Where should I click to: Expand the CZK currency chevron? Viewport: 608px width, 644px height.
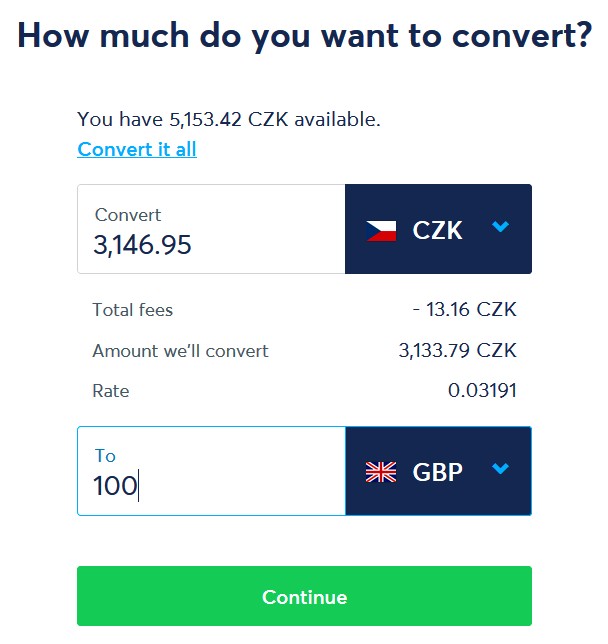point(500,226)
